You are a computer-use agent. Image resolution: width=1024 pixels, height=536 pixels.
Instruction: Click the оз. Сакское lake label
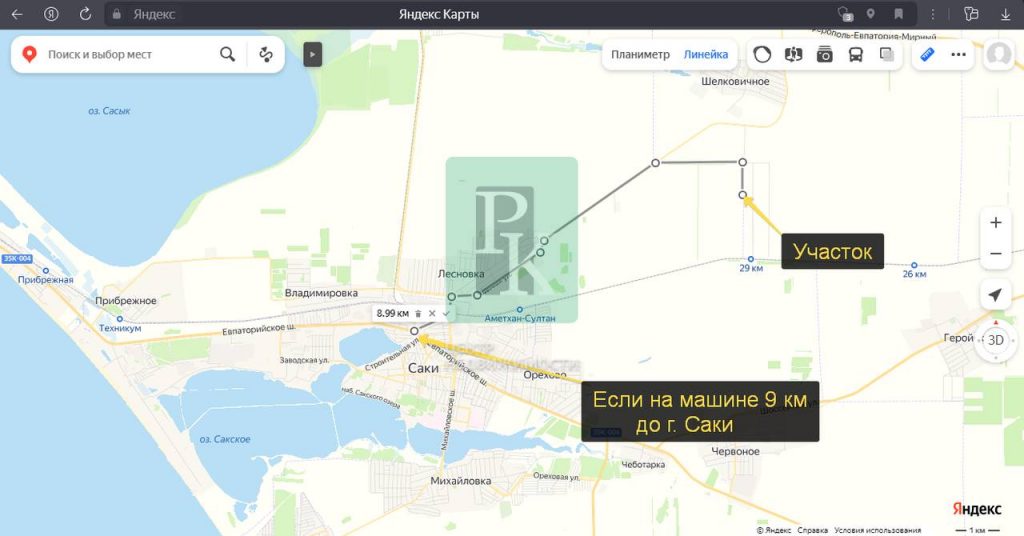[225, 439]
